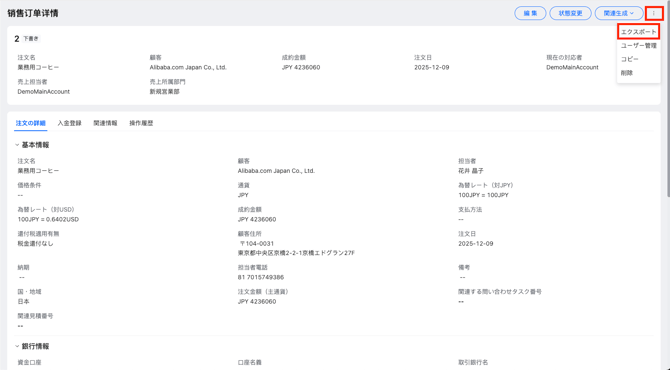
Task: Click the 資金口座 label
Action: click(x=29, y=362)
